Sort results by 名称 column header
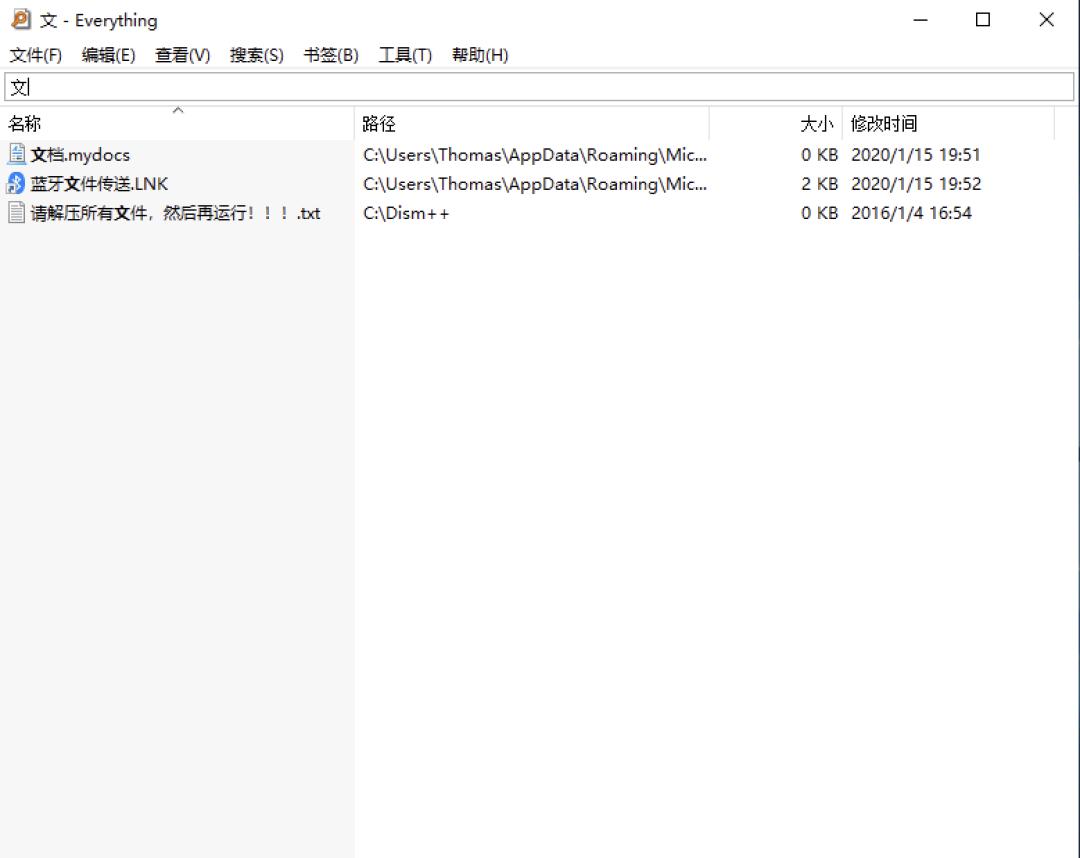 178,124
